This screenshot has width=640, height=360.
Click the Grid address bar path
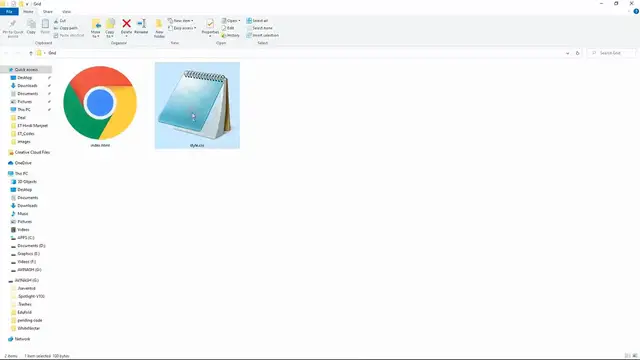tap(52, 53)
